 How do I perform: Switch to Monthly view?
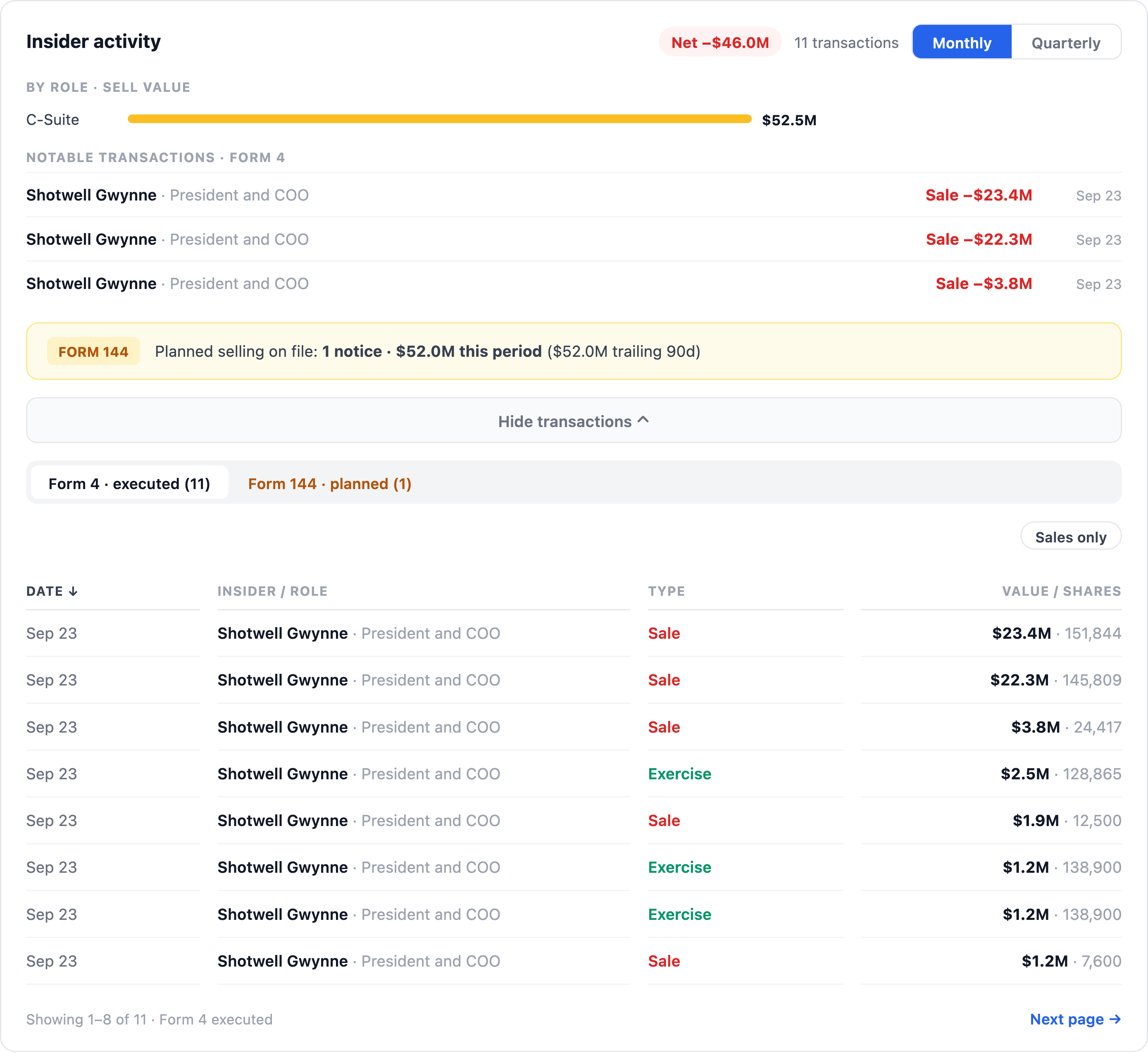(x=962, y=42)
